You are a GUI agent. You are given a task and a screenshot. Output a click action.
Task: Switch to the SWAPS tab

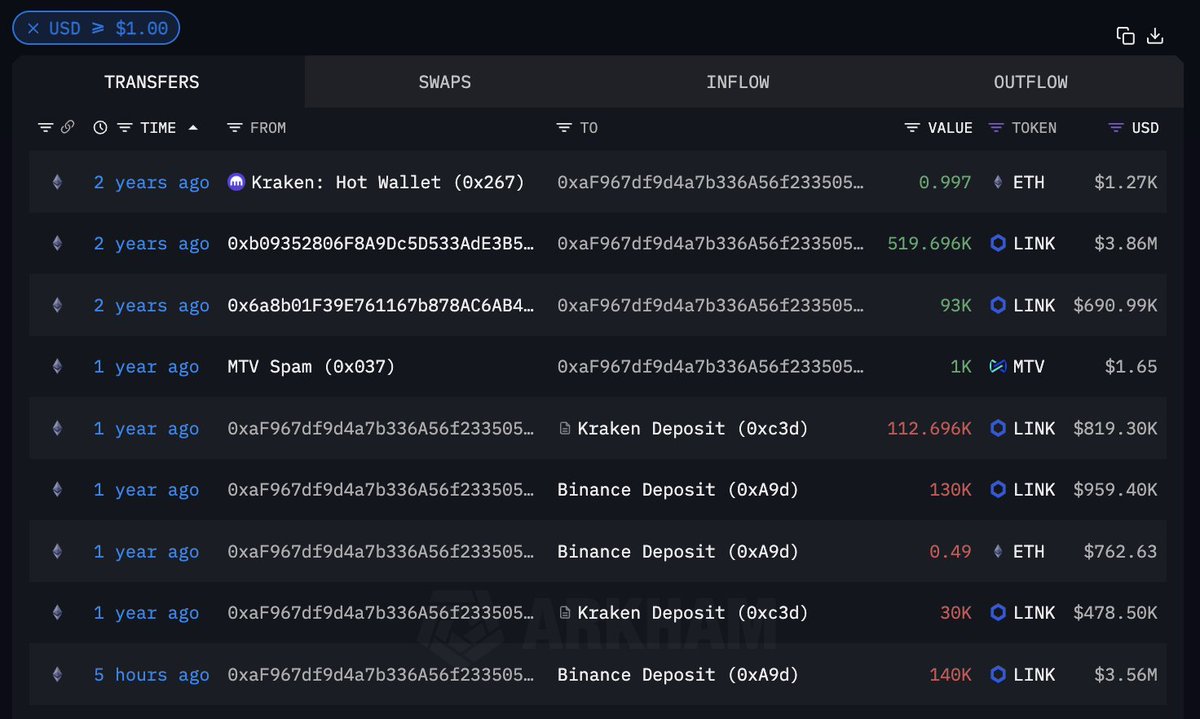445,82
